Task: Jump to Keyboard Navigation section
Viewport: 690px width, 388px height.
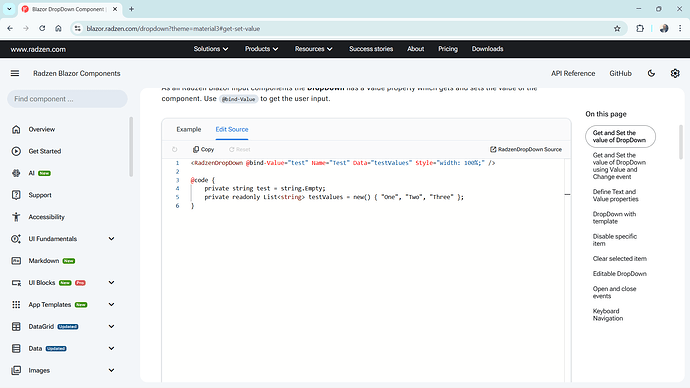Action: click(608, 315)
